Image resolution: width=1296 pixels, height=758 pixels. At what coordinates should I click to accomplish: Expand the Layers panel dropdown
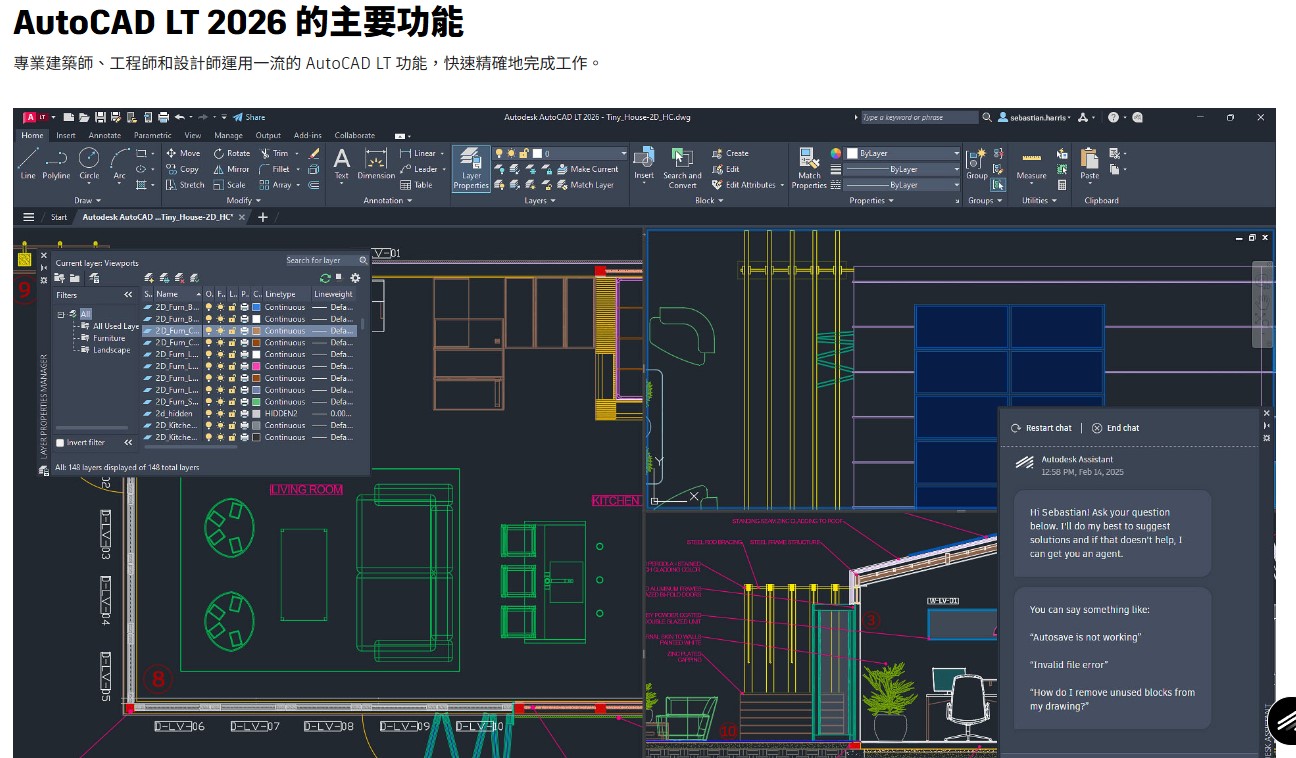[540, 200]
